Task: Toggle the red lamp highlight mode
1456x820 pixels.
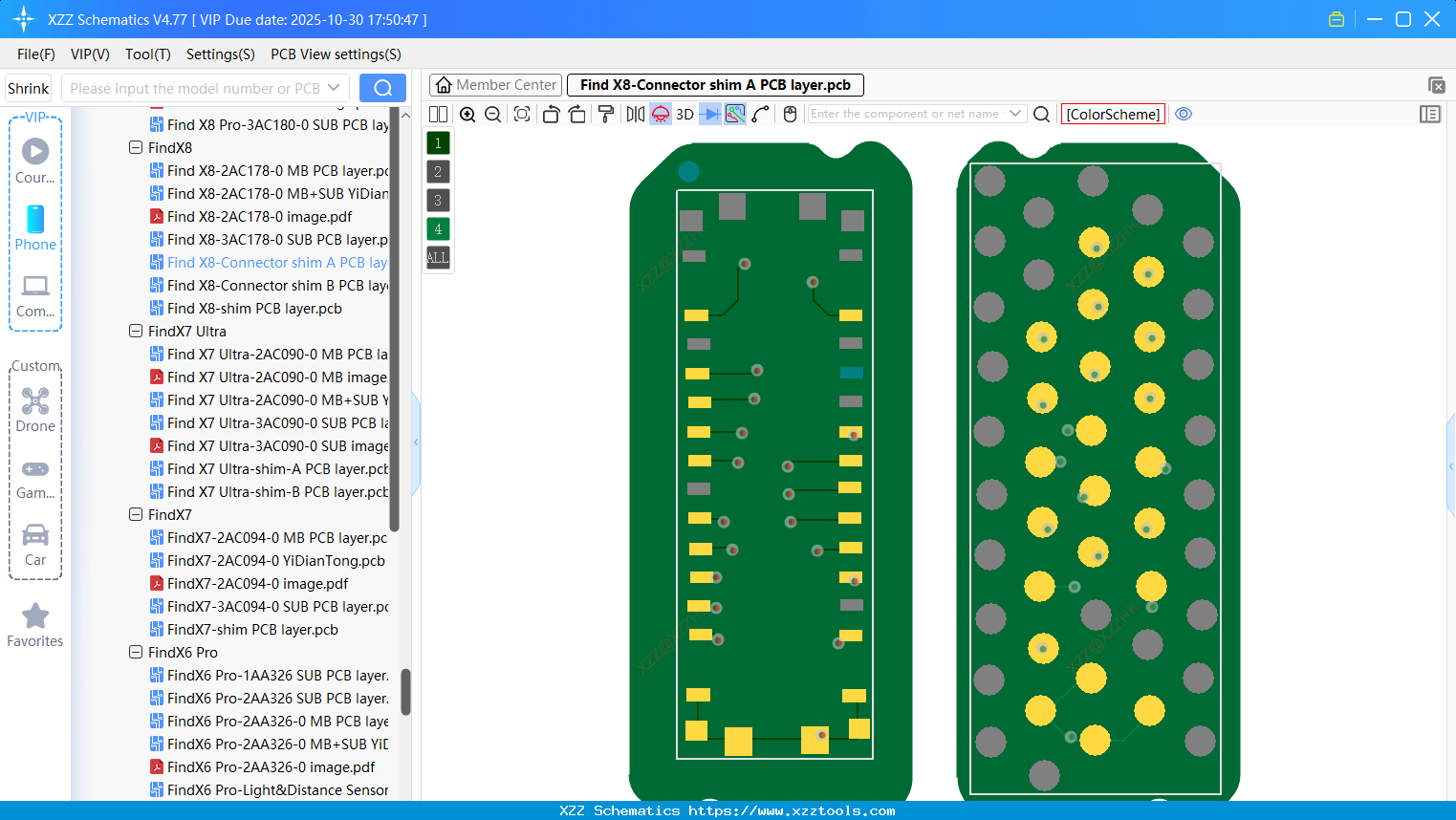Action: [660, 114]
